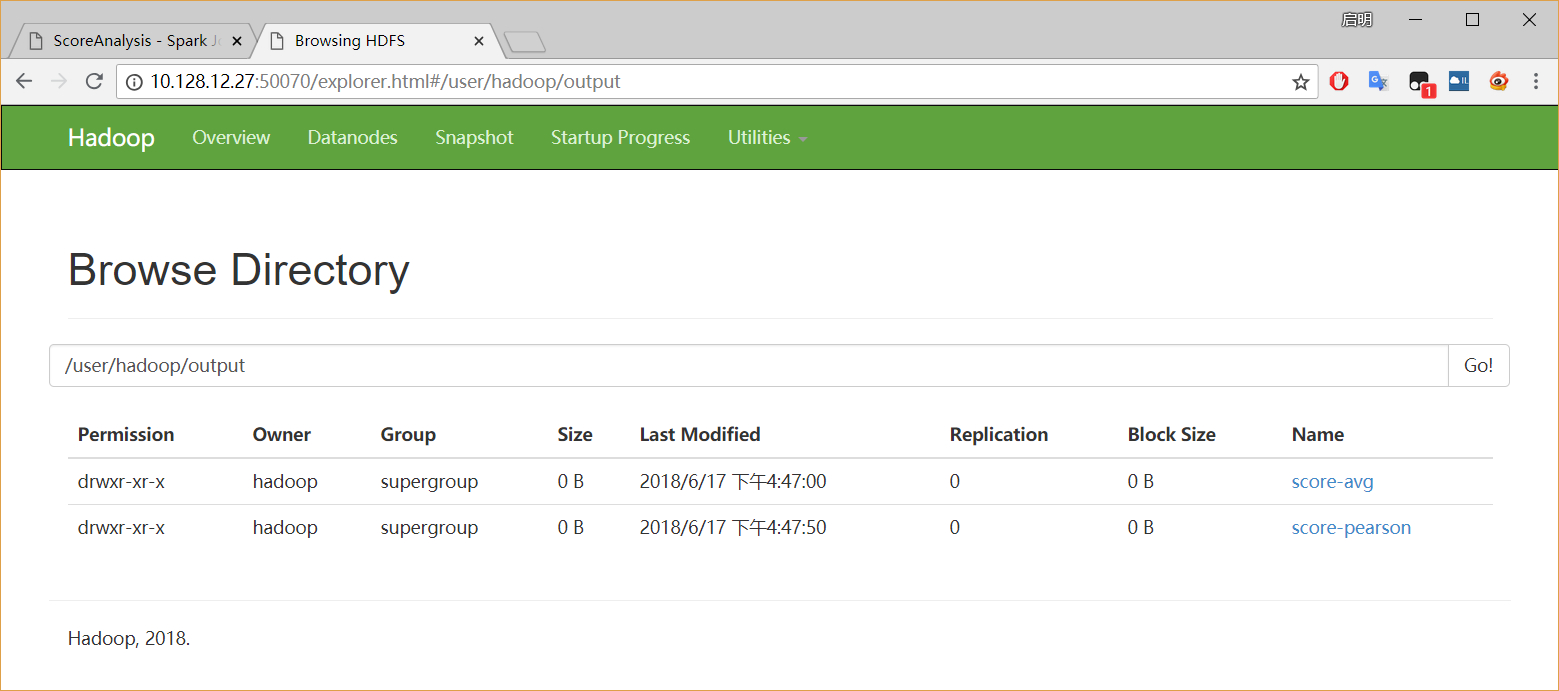Viewport: 1559px width, 691px height.
Task: Click the directory path input field
Action: coord(748,365)
